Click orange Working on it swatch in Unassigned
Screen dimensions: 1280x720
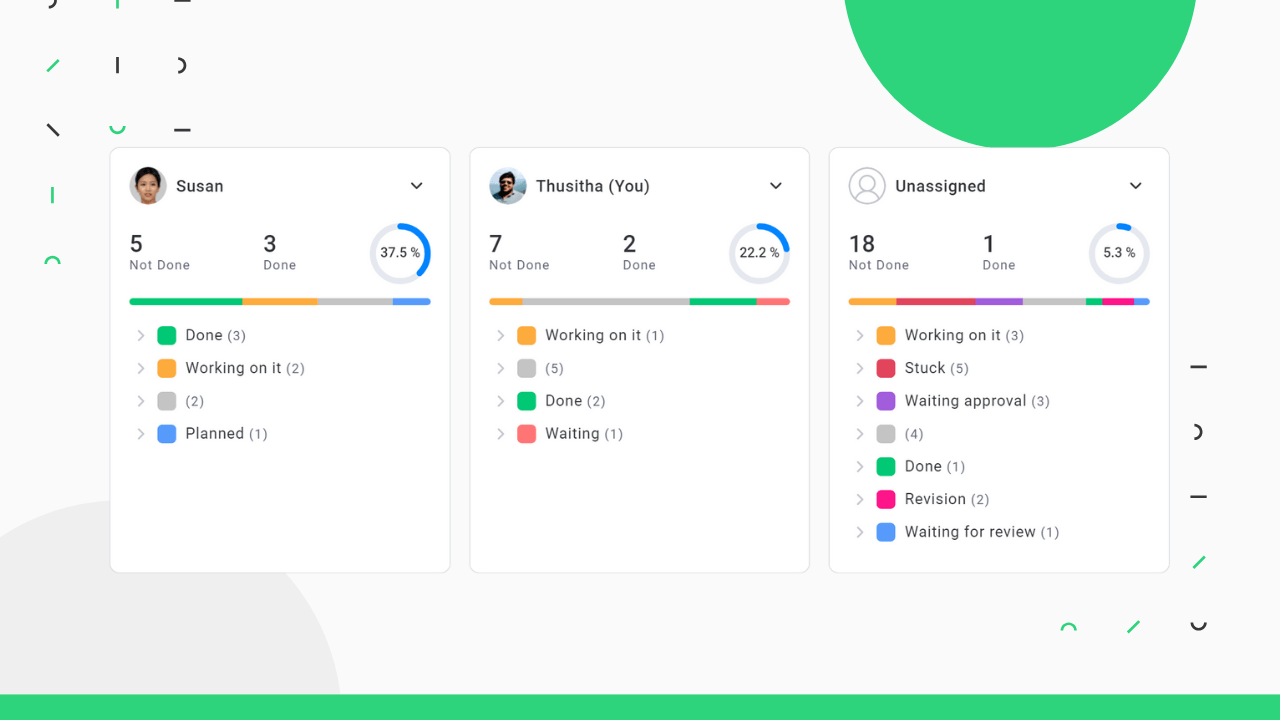click(x=886, y=336)
